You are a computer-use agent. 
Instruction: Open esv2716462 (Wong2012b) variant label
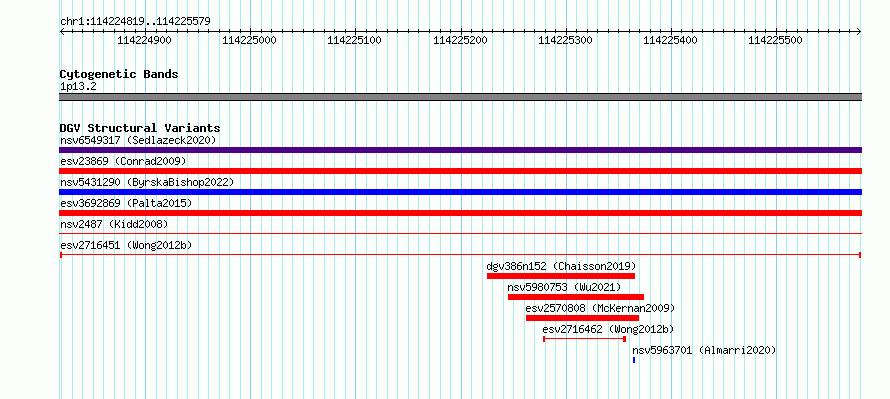(608, 329)
